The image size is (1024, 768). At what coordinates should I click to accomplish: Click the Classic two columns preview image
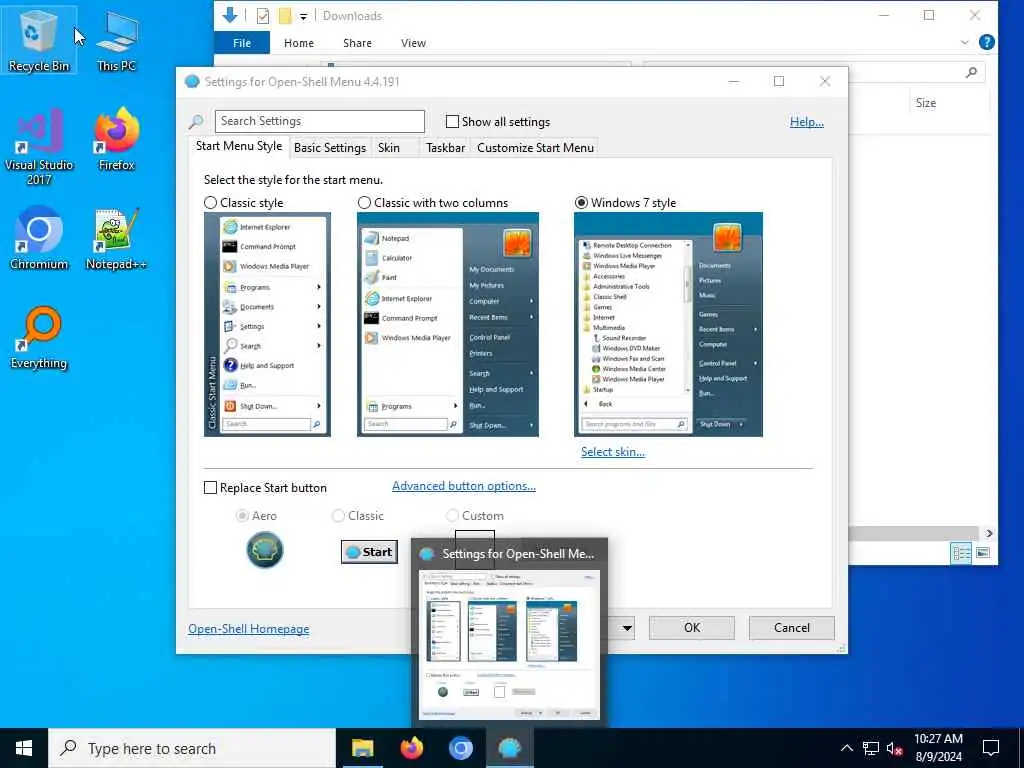pos(448,325)
